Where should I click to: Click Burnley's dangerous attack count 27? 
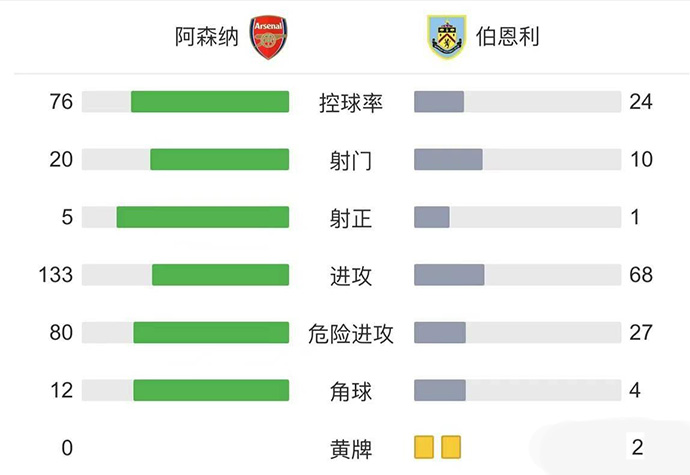(640, 333)
